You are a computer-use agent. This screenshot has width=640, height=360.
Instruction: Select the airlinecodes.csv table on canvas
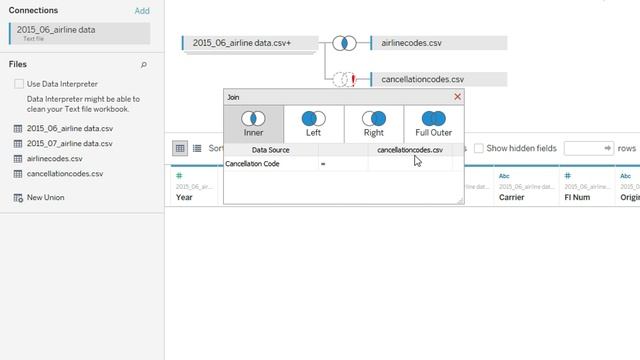(x=439, y=43)
